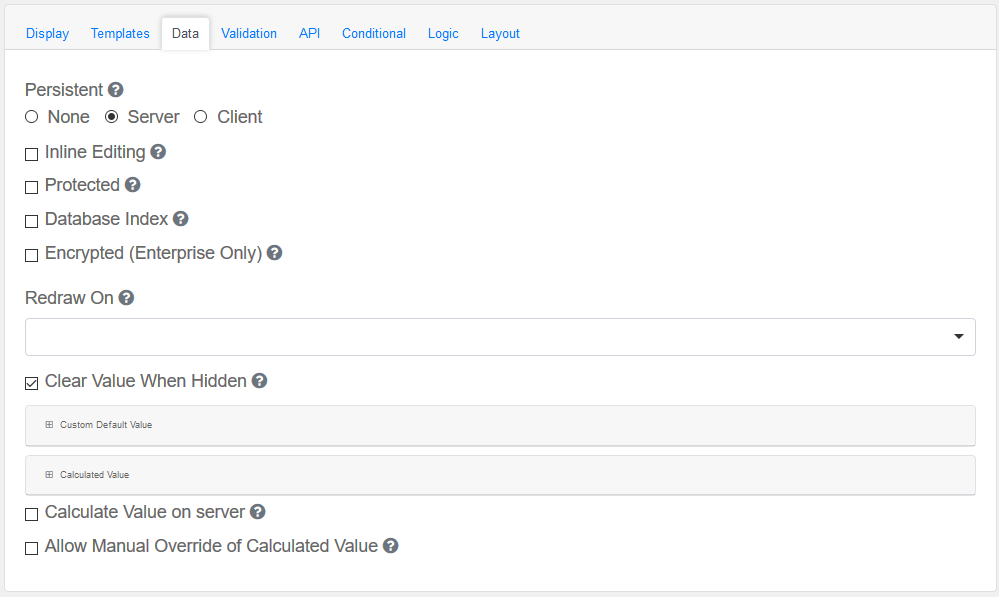This screenshot has height=597, width=999.
Task: Click help icon next to Database Index
Action: pos(180,219)
